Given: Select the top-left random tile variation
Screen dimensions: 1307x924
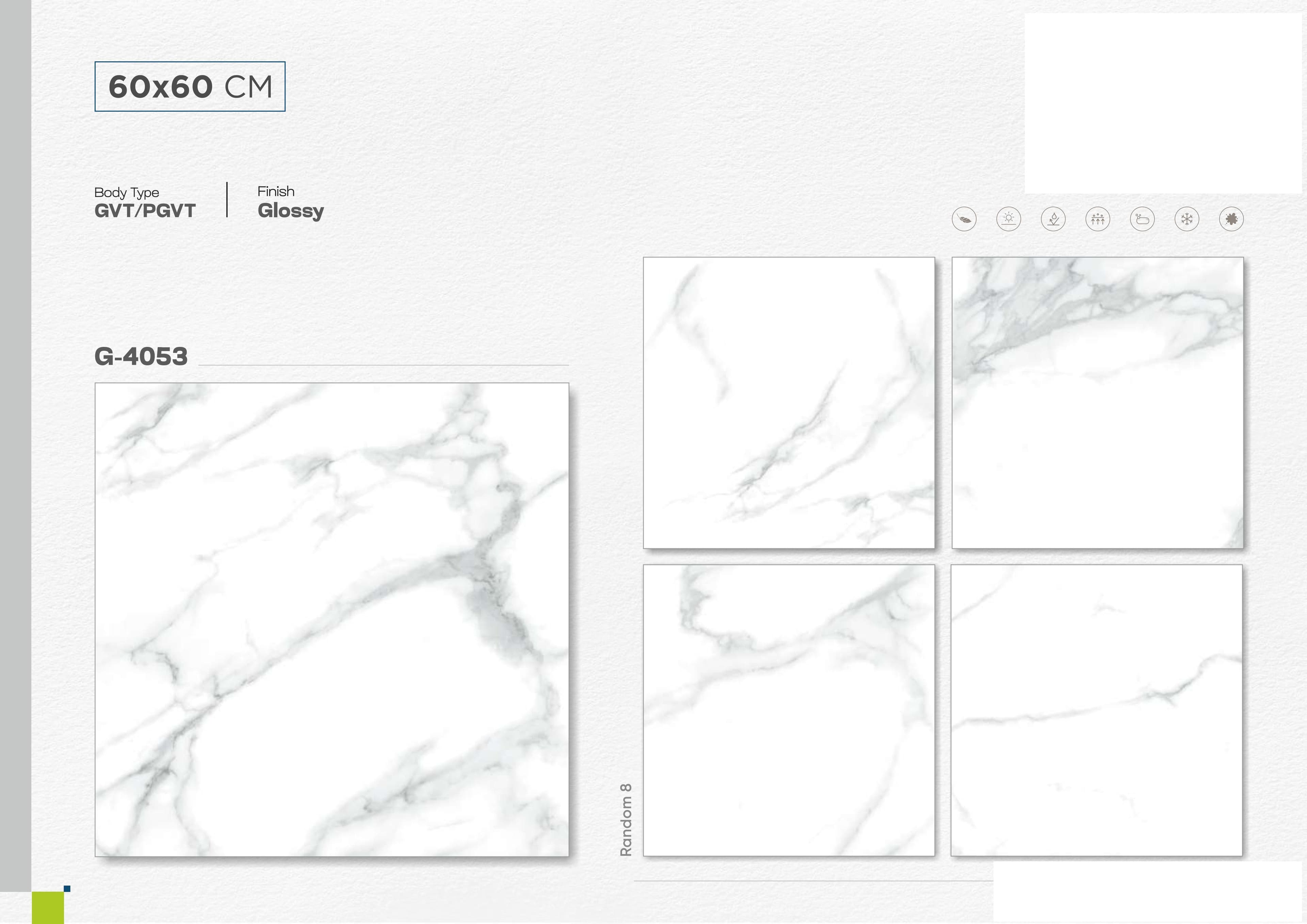Looking at the screenshot, I should click(789, 403).
